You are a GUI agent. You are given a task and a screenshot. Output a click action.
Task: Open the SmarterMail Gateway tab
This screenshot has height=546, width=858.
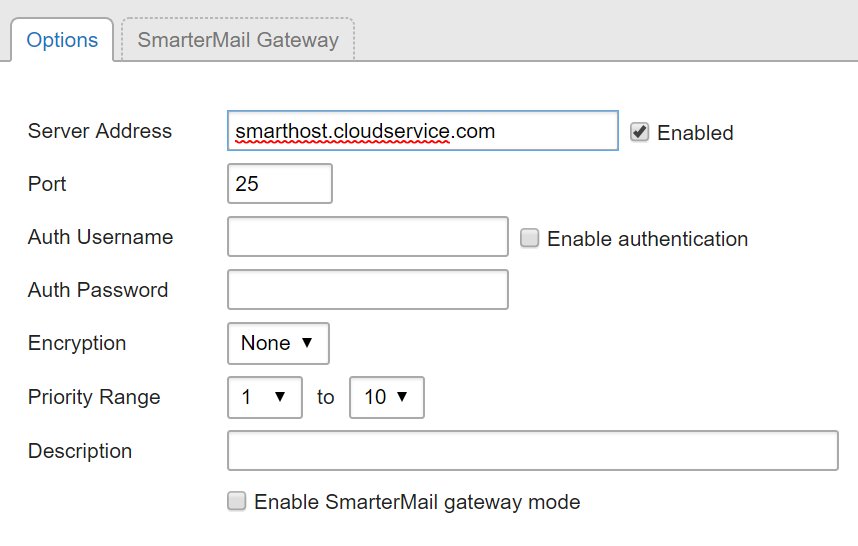point(238,40)
